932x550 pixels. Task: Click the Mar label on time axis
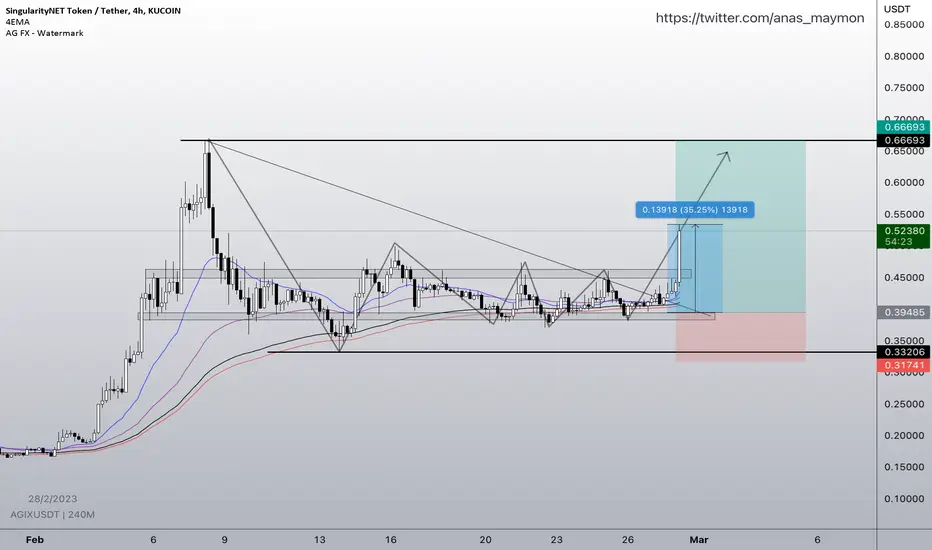tap(699, 539)
